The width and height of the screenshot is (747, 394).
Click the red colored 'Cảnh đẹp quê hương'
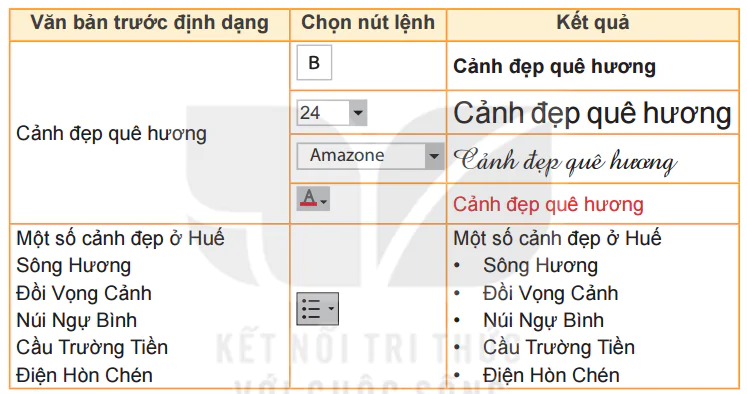[x=548, y=205]
